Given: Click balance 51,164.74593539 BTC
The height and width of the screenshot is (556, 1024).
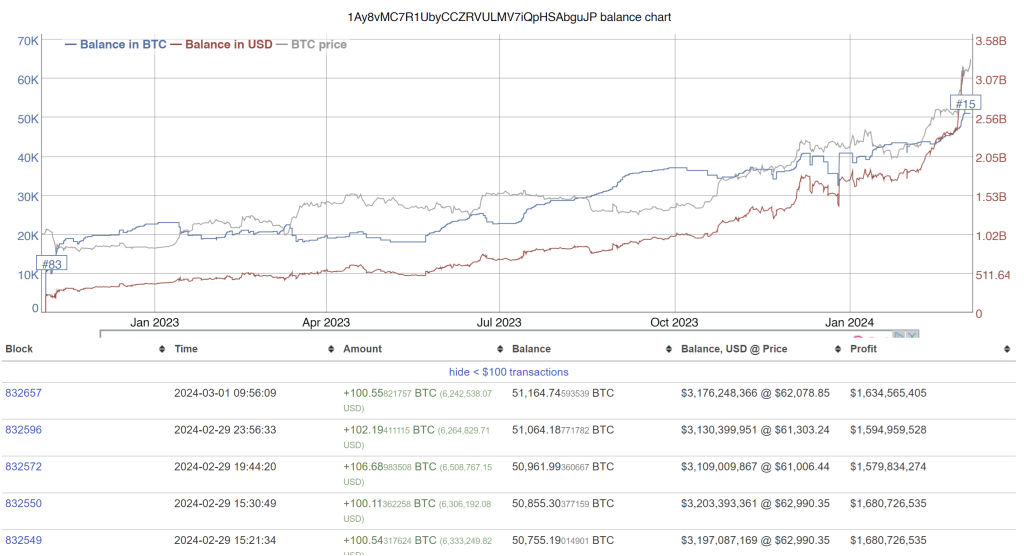Looking at the screenshot, I should [x=563, y=393].
